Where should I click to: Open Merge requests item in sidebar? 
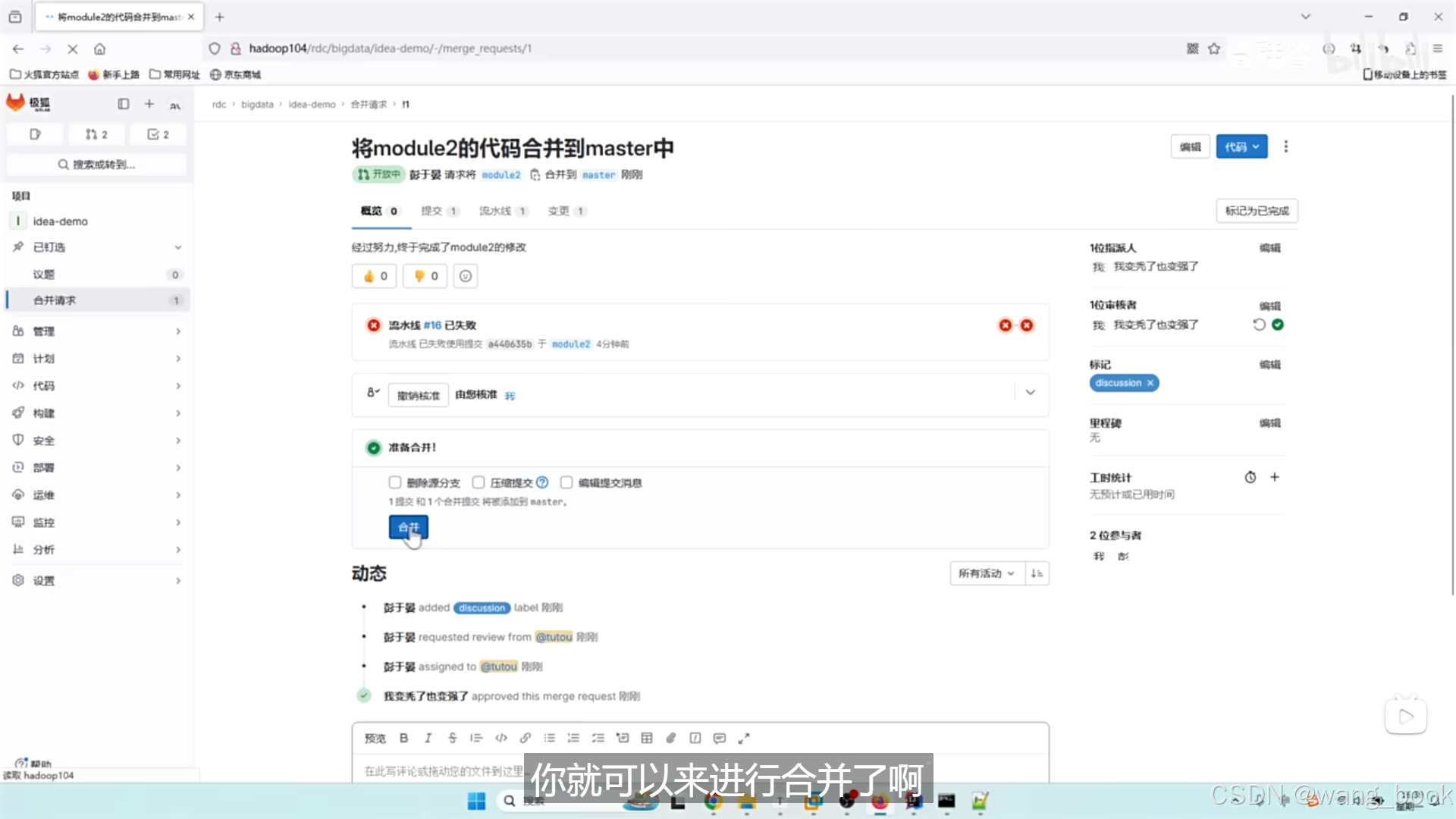(x=99, y=300)
